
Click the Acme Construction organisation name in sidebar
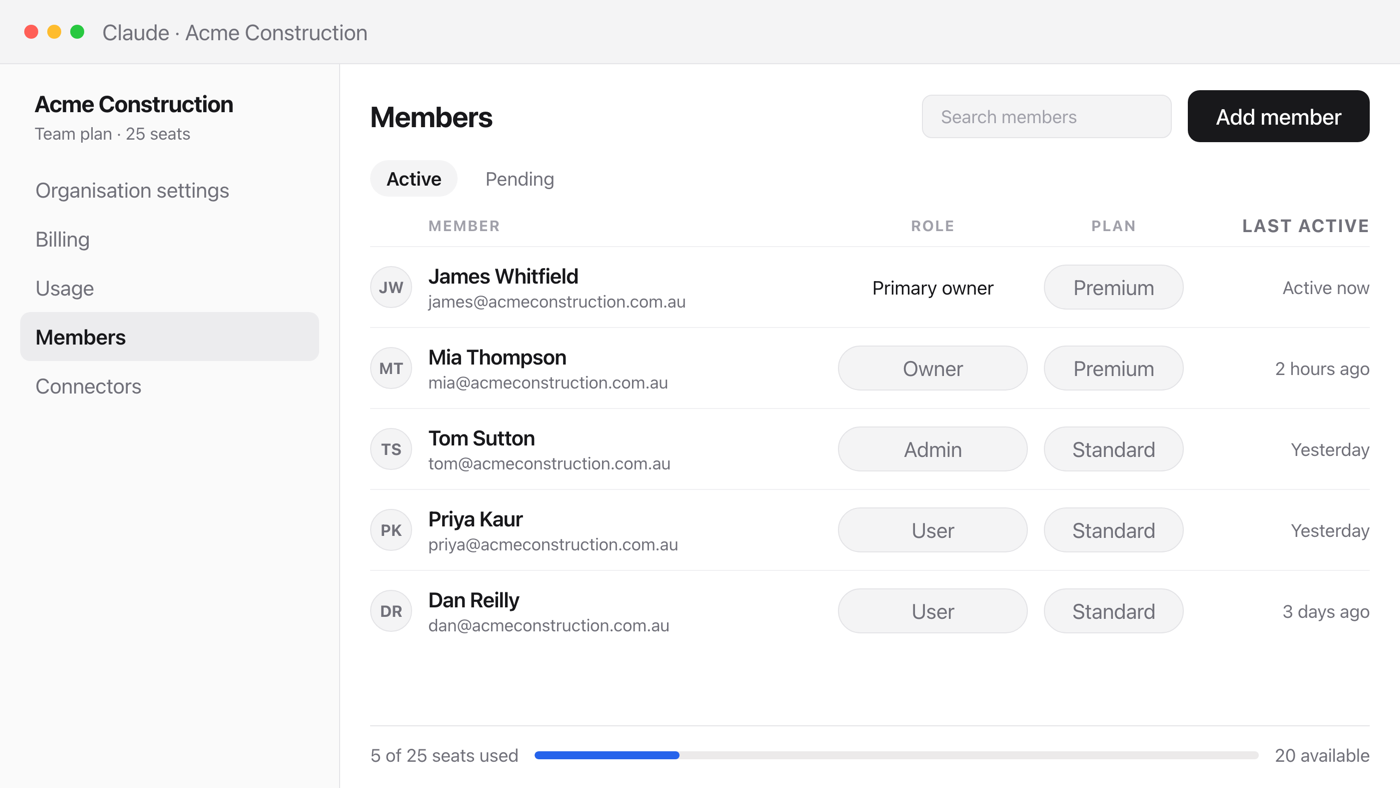(134, 104)
